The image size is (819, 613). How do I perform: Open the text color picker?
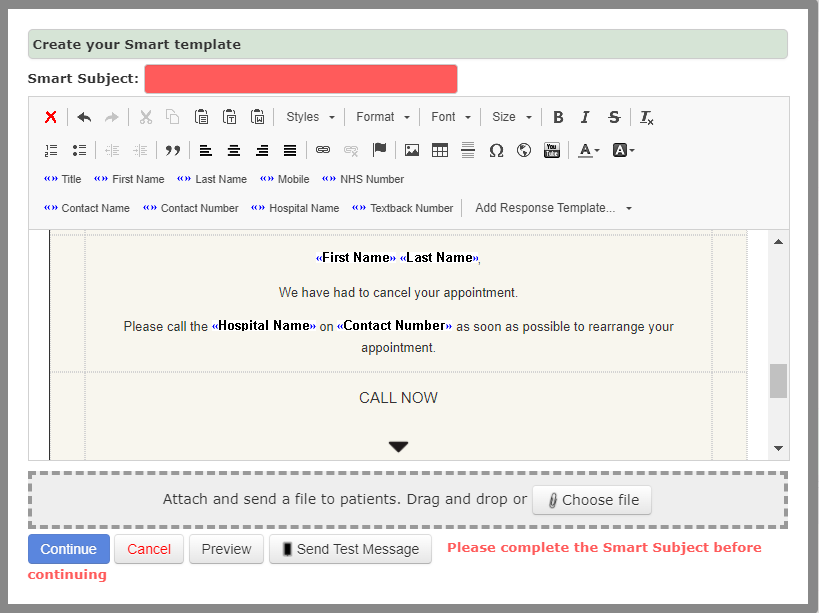pos(589,150)
